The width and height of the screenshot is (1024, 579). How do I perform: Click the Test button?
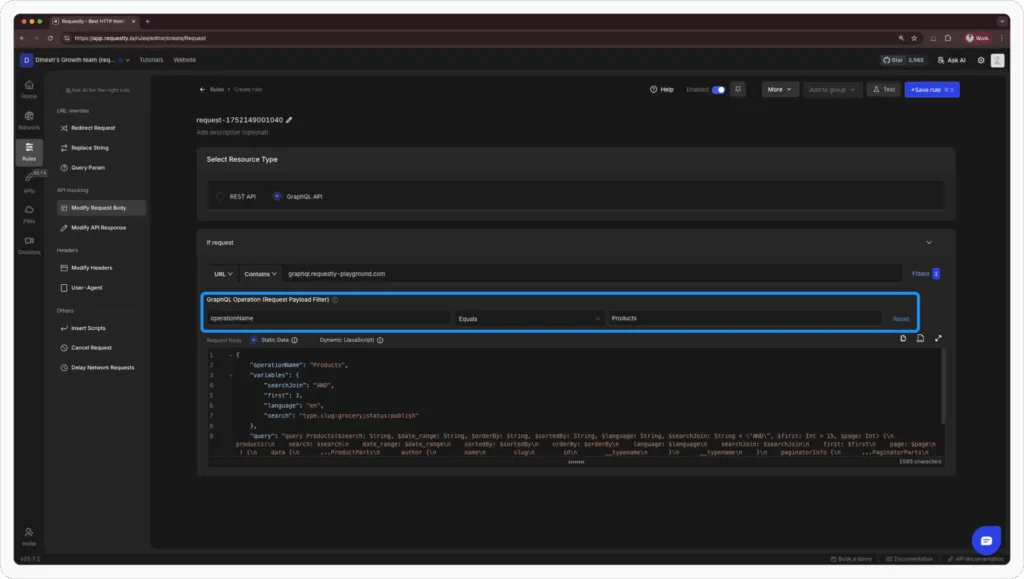pyautogui.click(x=884, y=89)
